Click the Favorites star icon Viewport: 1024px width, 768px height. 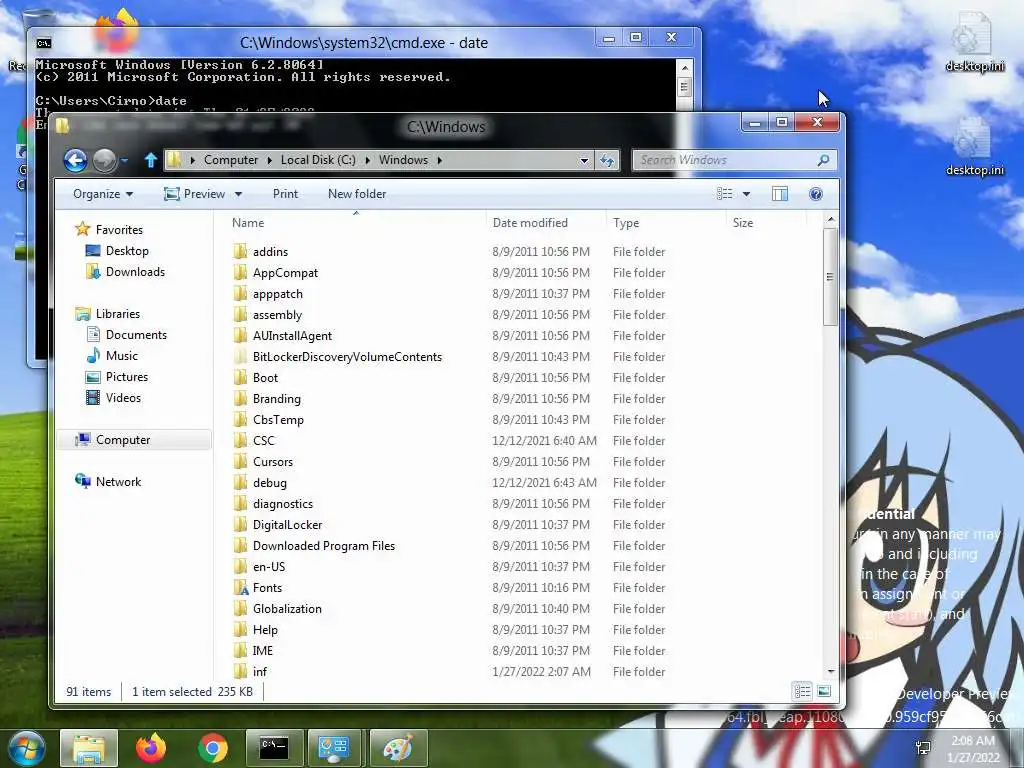pyautogui.click(x=82, y=229)
